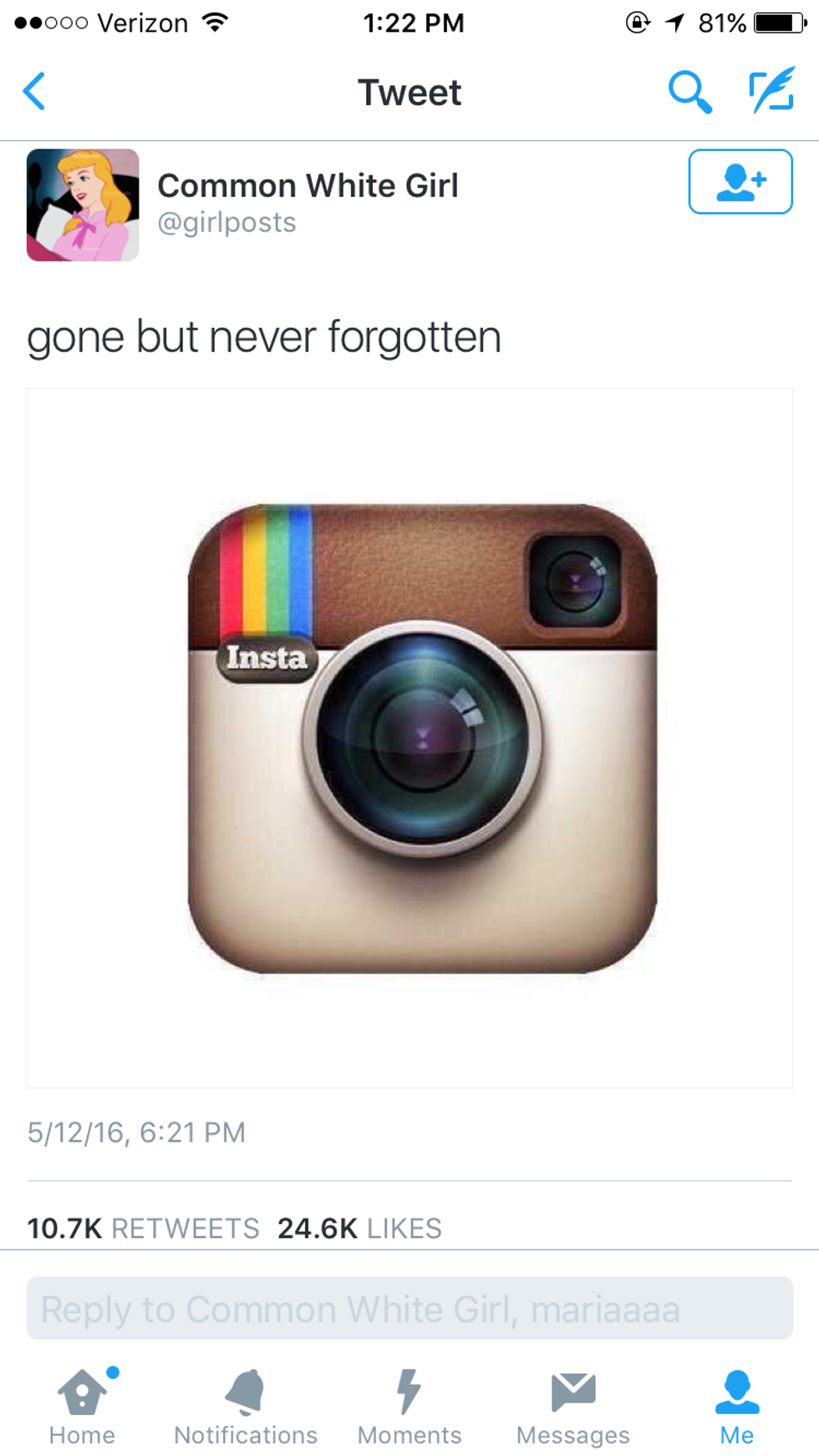Open the Common White Girl display name
The width and height of the screenshot is (819, 1456).
(x=308, y=185)
